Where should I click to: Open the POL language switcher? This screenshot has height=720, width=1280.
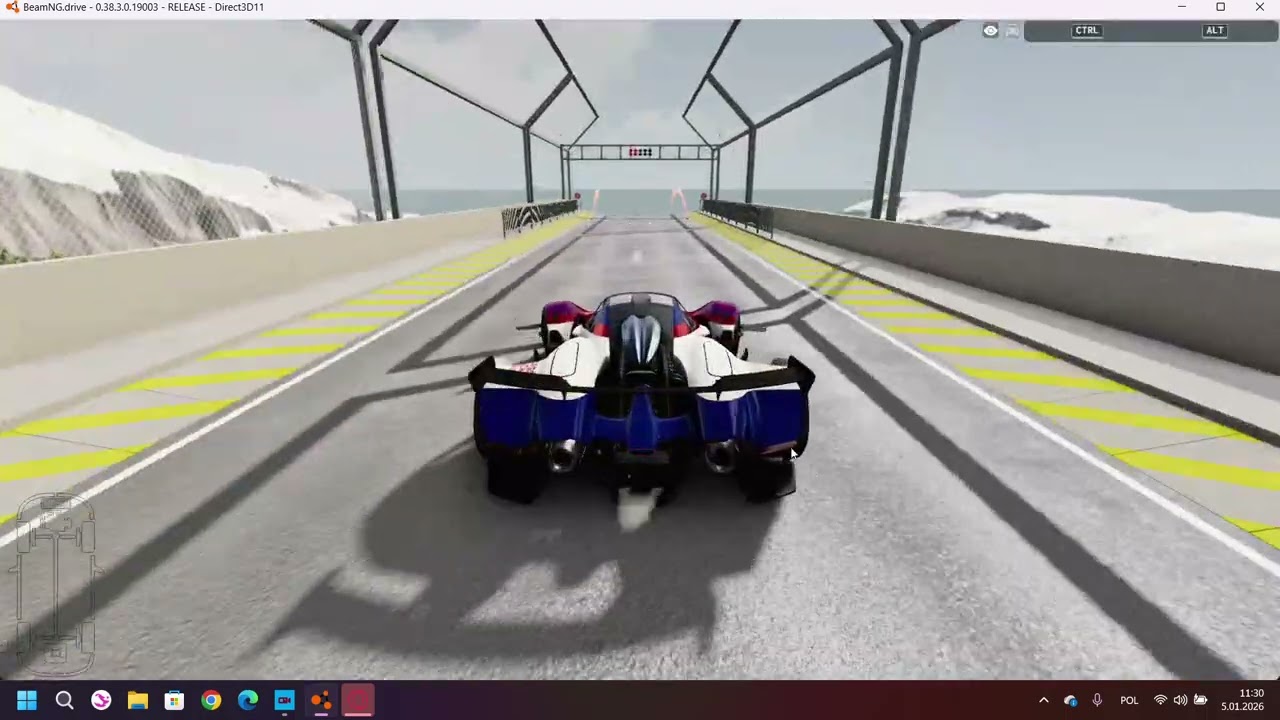(x=1129, y=701)
